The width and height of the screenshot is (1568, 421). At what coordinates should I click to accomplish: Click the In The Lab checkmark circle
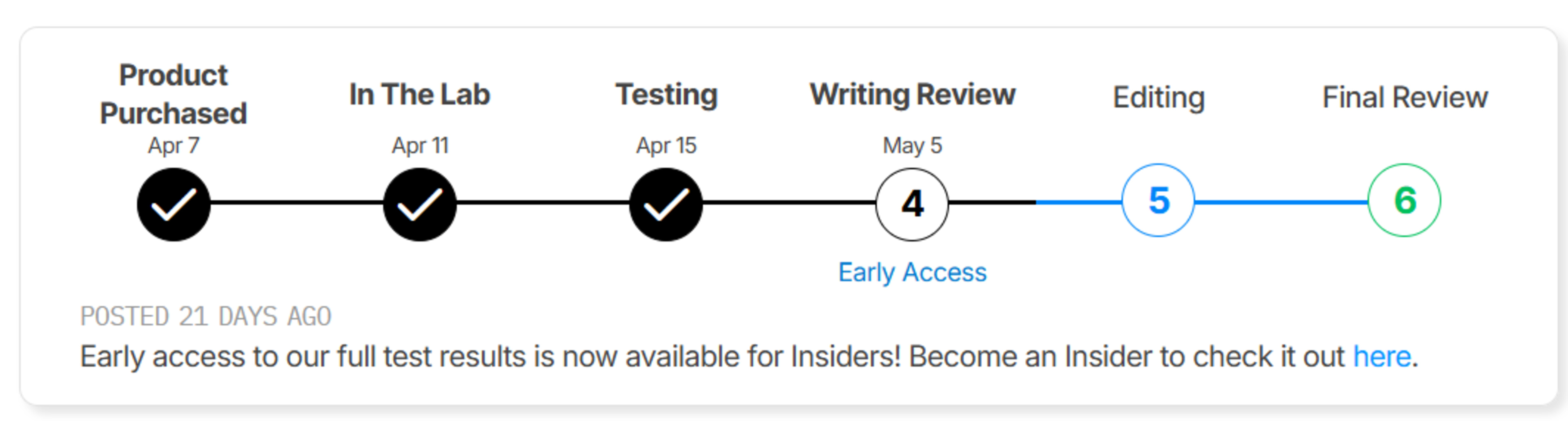419,204
